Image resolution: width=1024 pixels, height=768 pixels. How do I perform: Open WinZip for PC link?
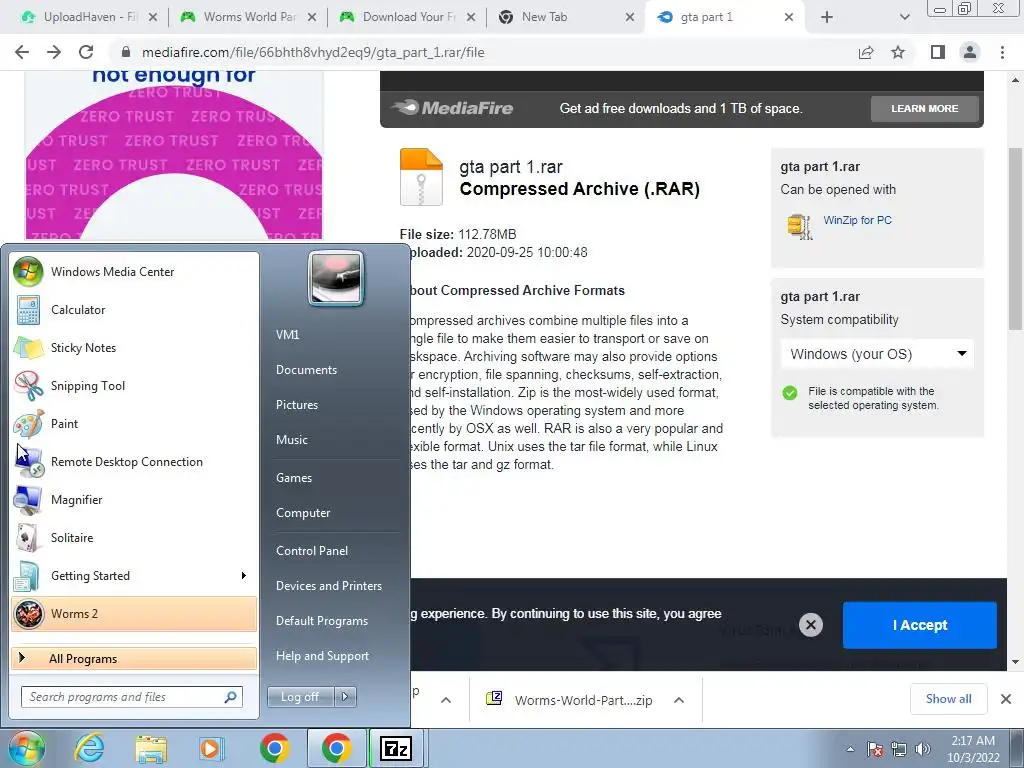[x=857, y=220]
